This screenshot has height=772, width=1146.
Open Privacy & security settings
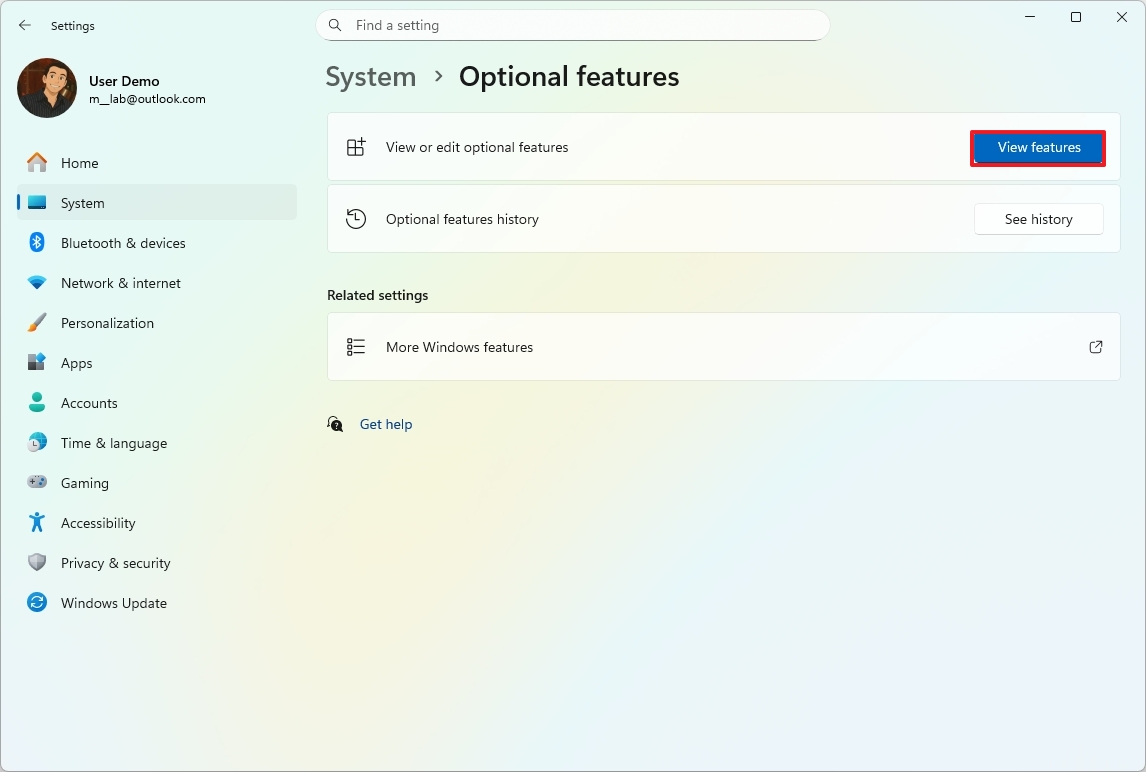115,563
